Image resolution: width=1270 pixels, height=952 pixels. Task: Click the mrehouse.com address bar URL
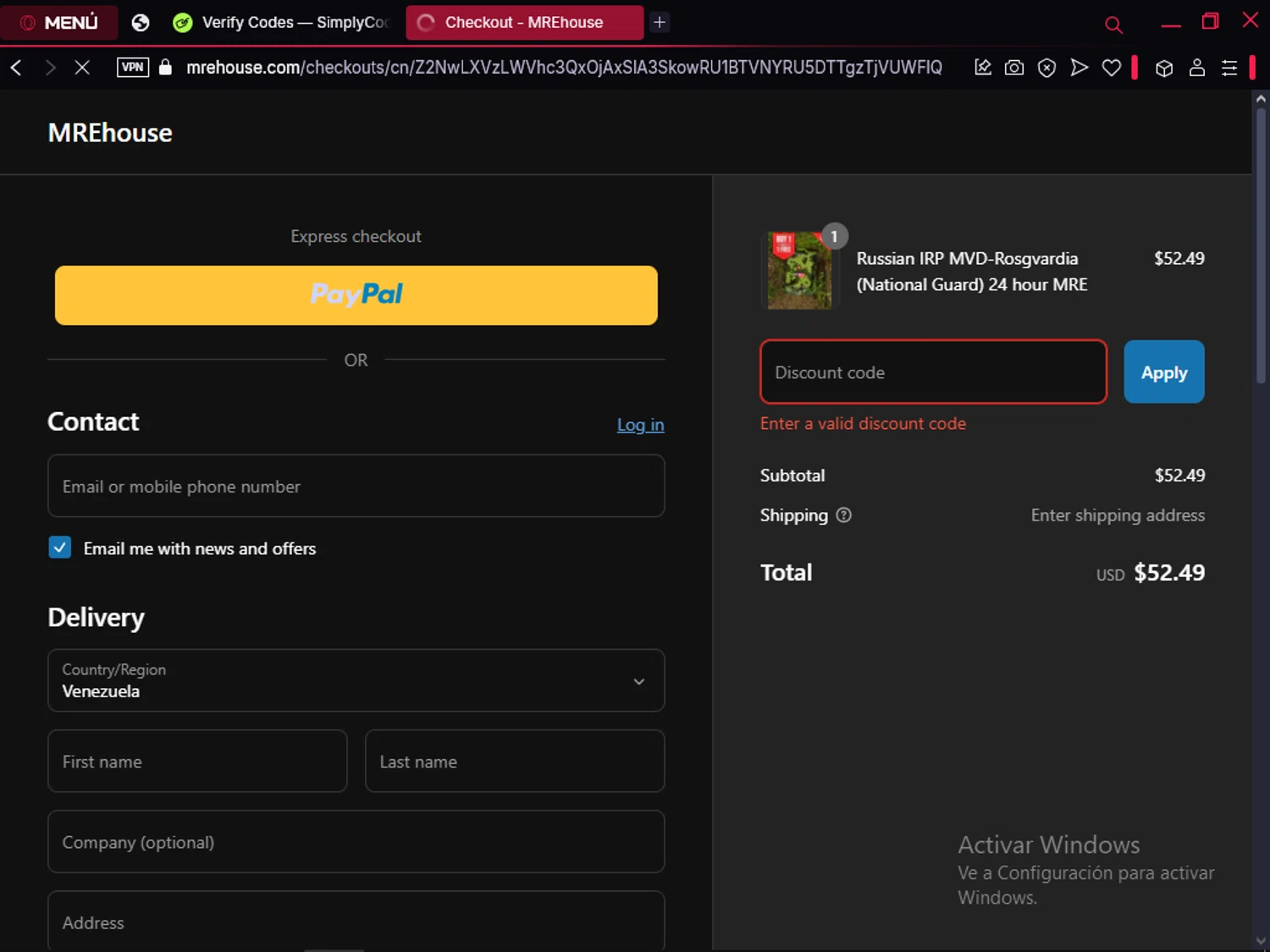[564, 68]
